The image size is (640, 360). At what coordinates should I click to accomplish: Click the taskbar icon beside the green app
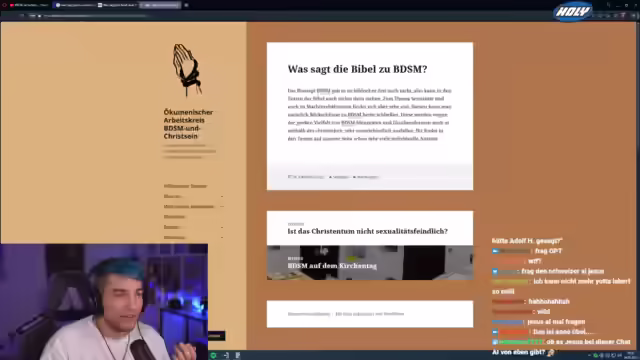point(226,356)
